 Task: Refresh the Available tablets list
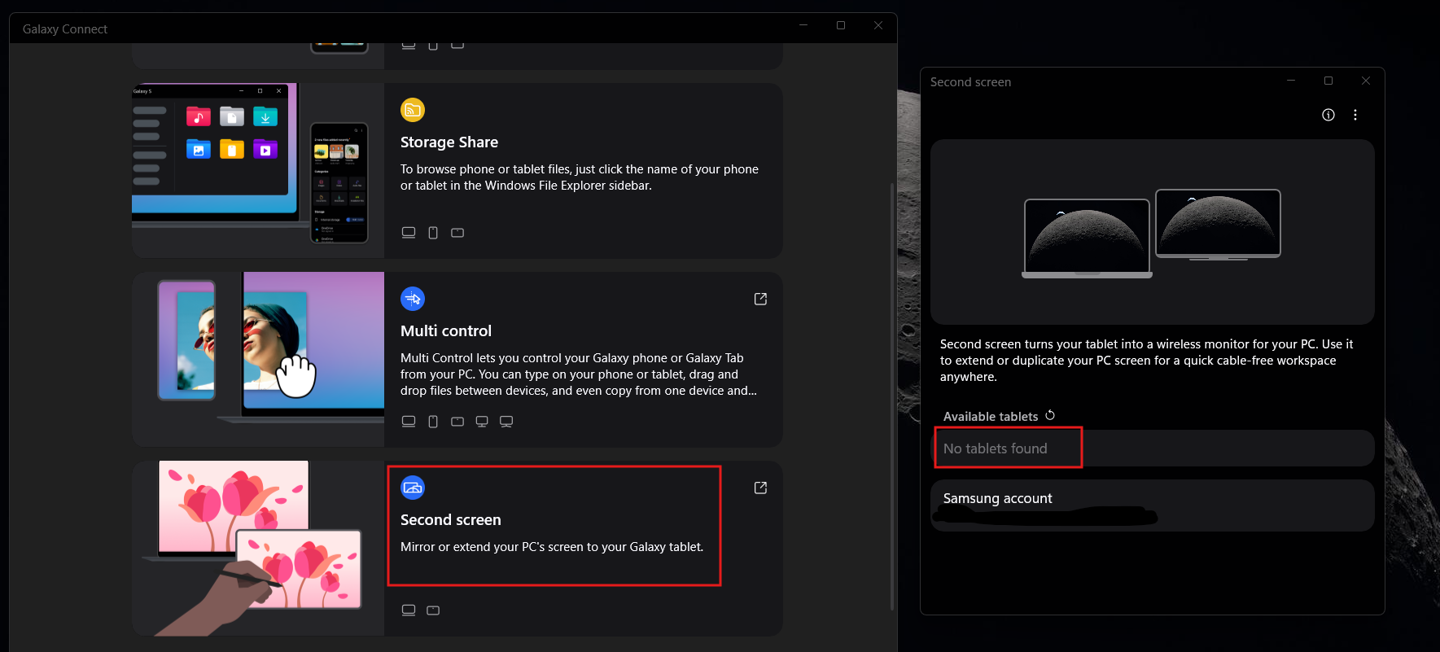coord(1048,415)
